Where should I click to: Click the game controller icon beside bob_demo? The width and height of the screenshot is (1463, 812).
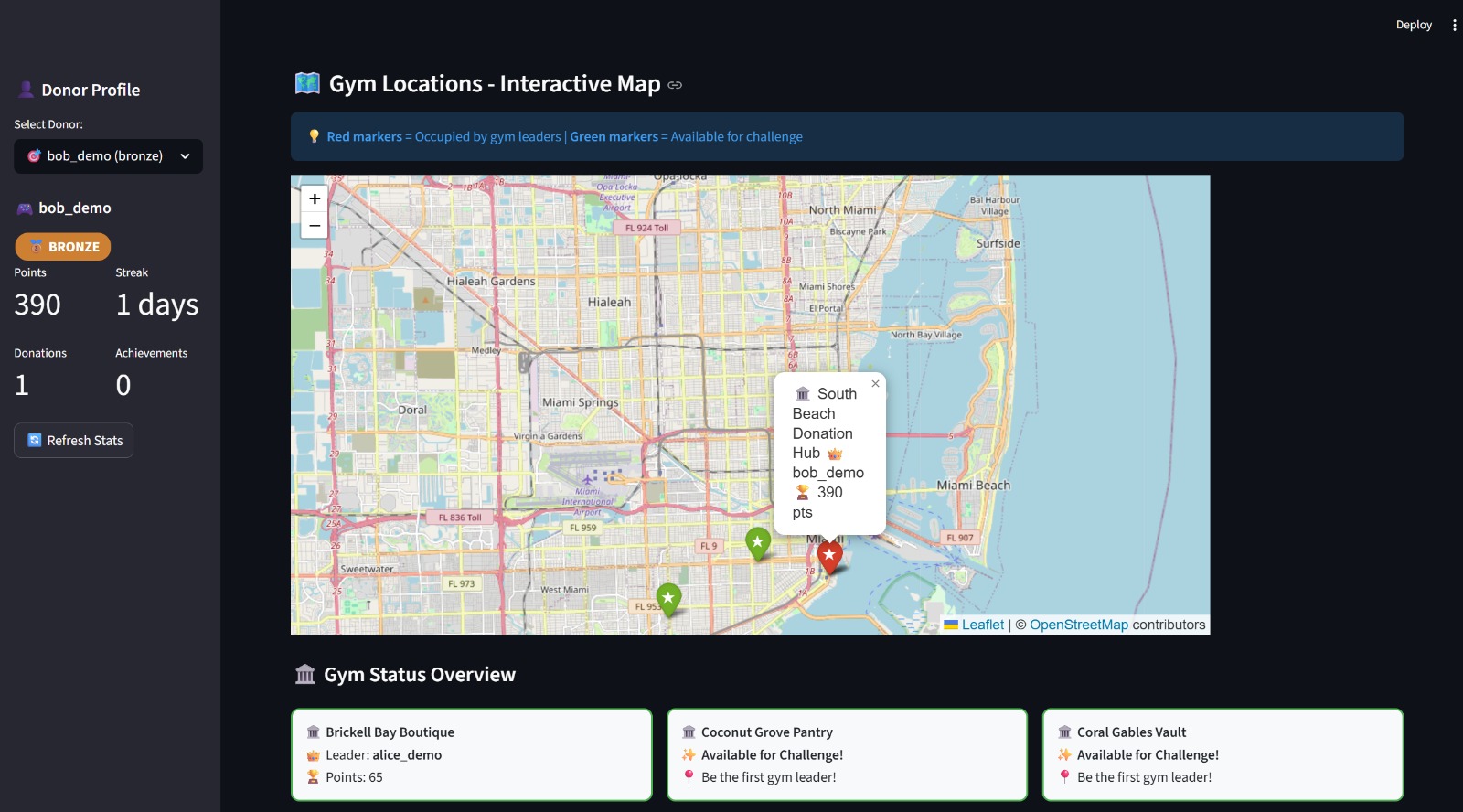25,208
